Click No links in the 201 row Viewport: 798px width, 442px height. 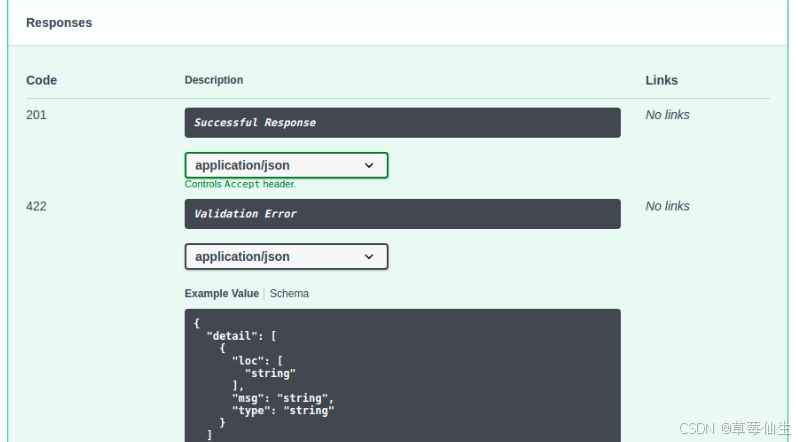tap(667, 115)
